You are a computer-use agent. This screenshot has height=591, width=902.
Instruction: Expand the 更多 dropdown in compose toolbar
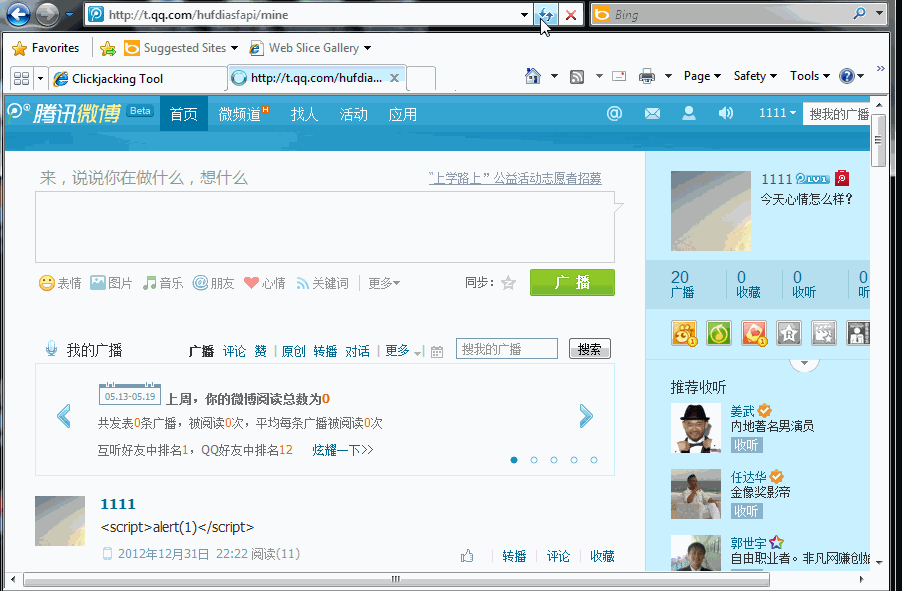click(x=384, y=283)
